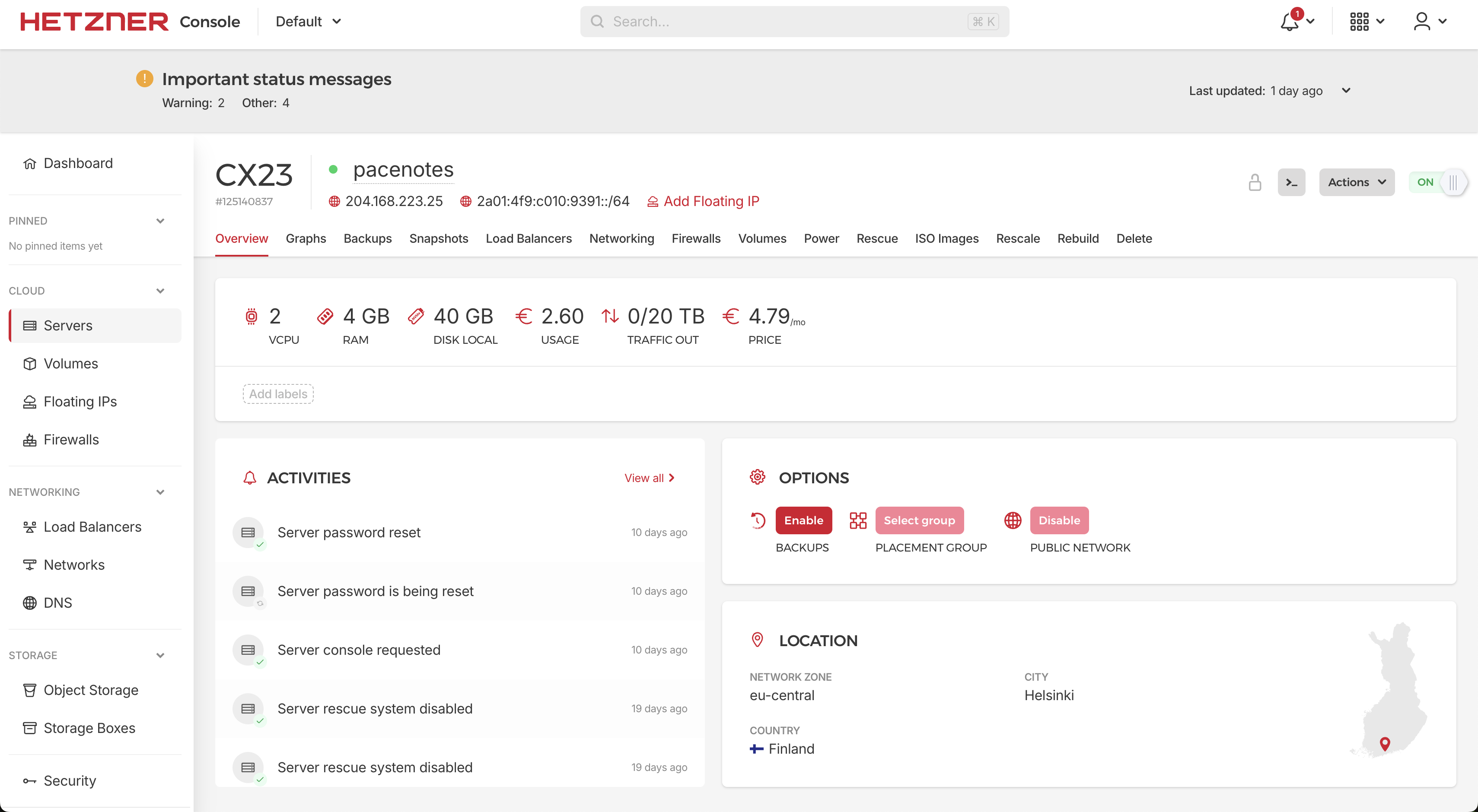The height and width of the screenshot is (812, 1478).
Task: Toggle the server ON power switch
Action: [x=1438, y=182]
